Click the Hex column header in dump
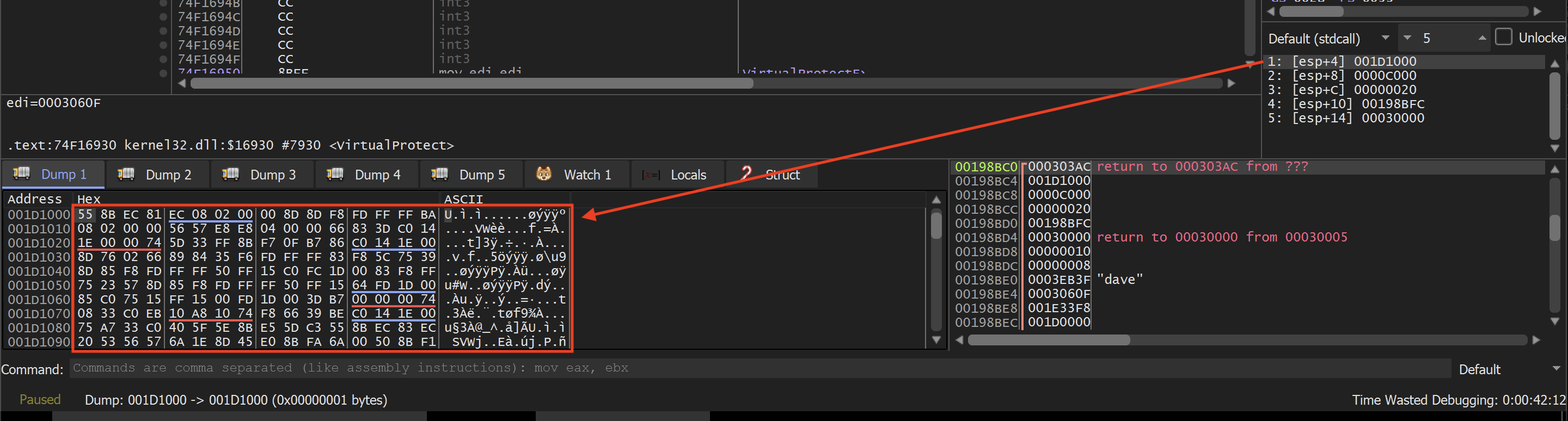Image resolution: width=1568 pixels, height=421 pixels. coord(88,199)
